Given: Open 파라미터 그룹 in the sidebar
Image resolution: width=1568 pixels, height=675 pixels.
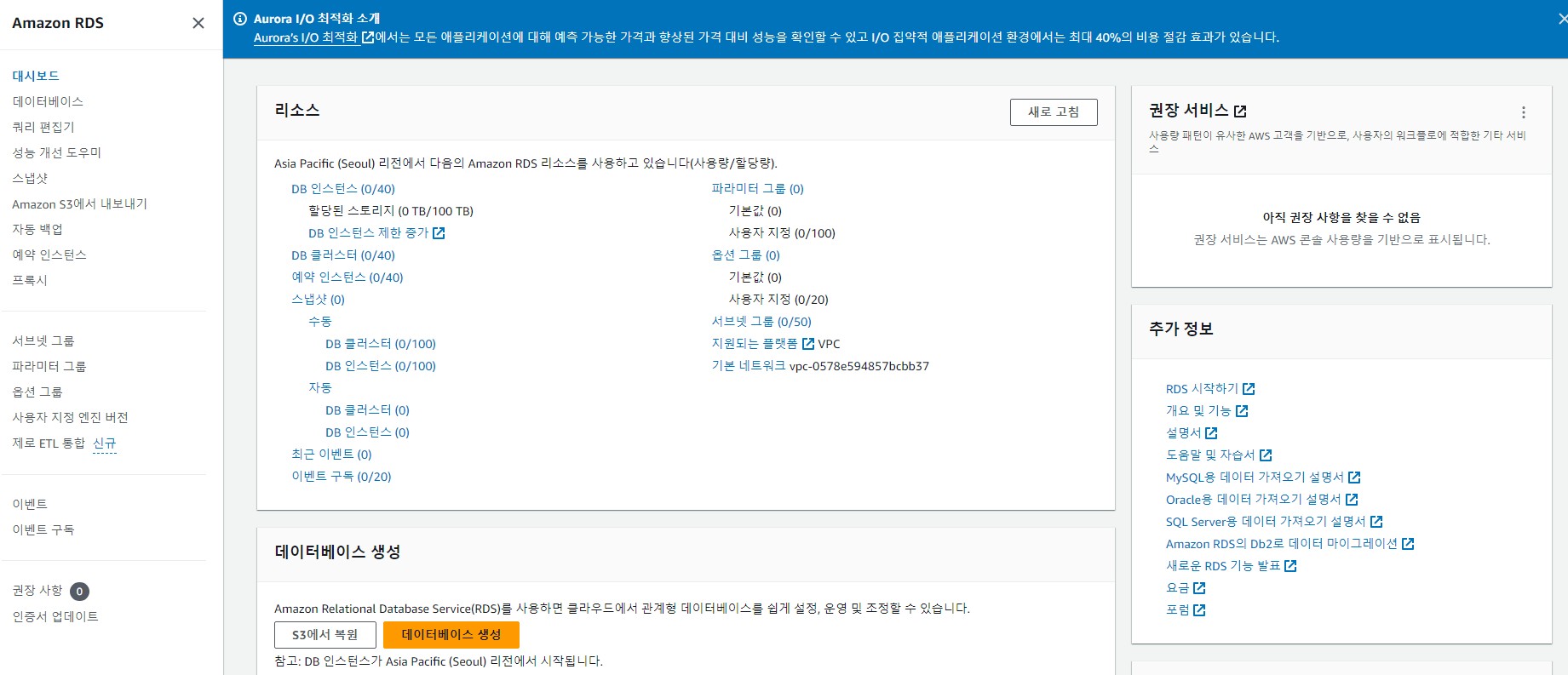Looking at the screenshot, I should point(49,366).
